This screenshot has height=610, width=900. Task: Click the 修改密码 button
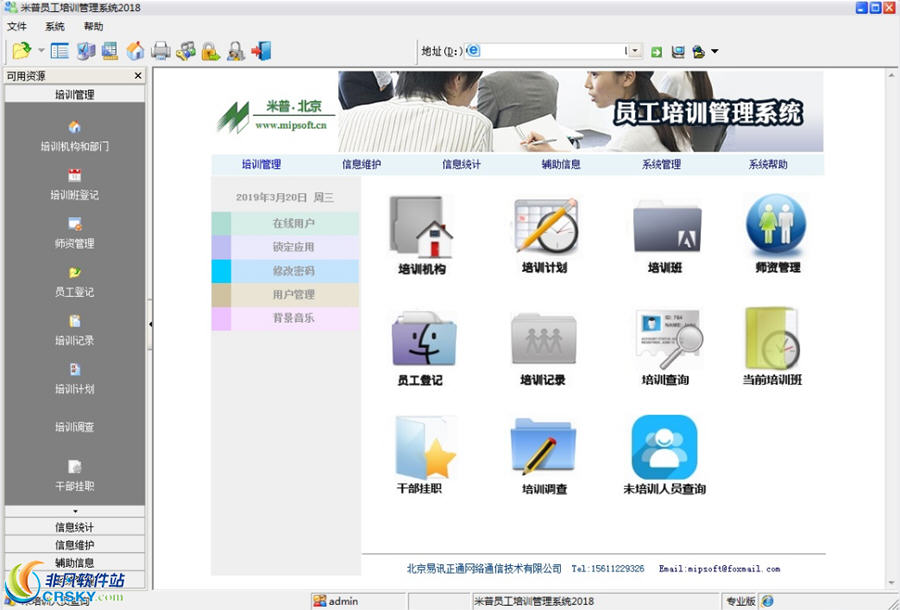285,271
